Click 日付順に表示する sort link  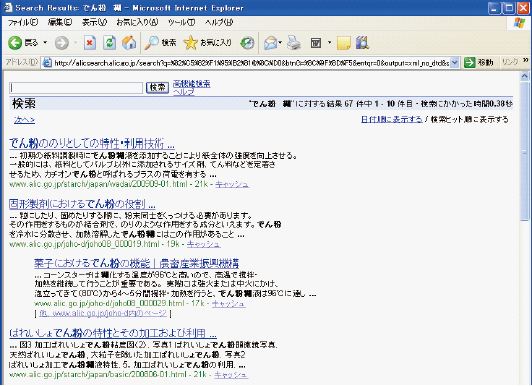click(392, 119)
